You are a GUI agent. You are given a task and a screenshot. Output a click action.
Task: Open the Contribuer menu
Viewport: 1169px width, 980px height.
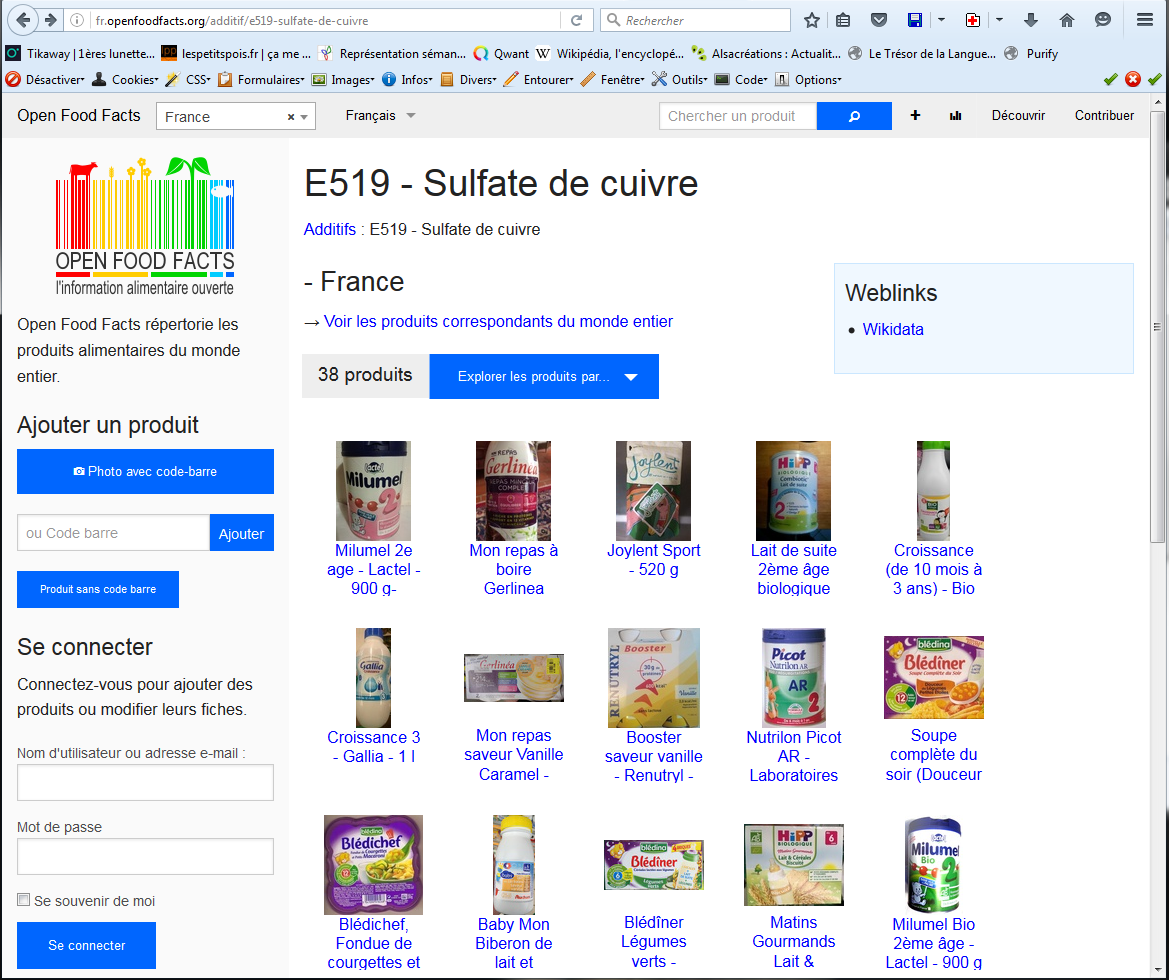(x=1104, y=116)
